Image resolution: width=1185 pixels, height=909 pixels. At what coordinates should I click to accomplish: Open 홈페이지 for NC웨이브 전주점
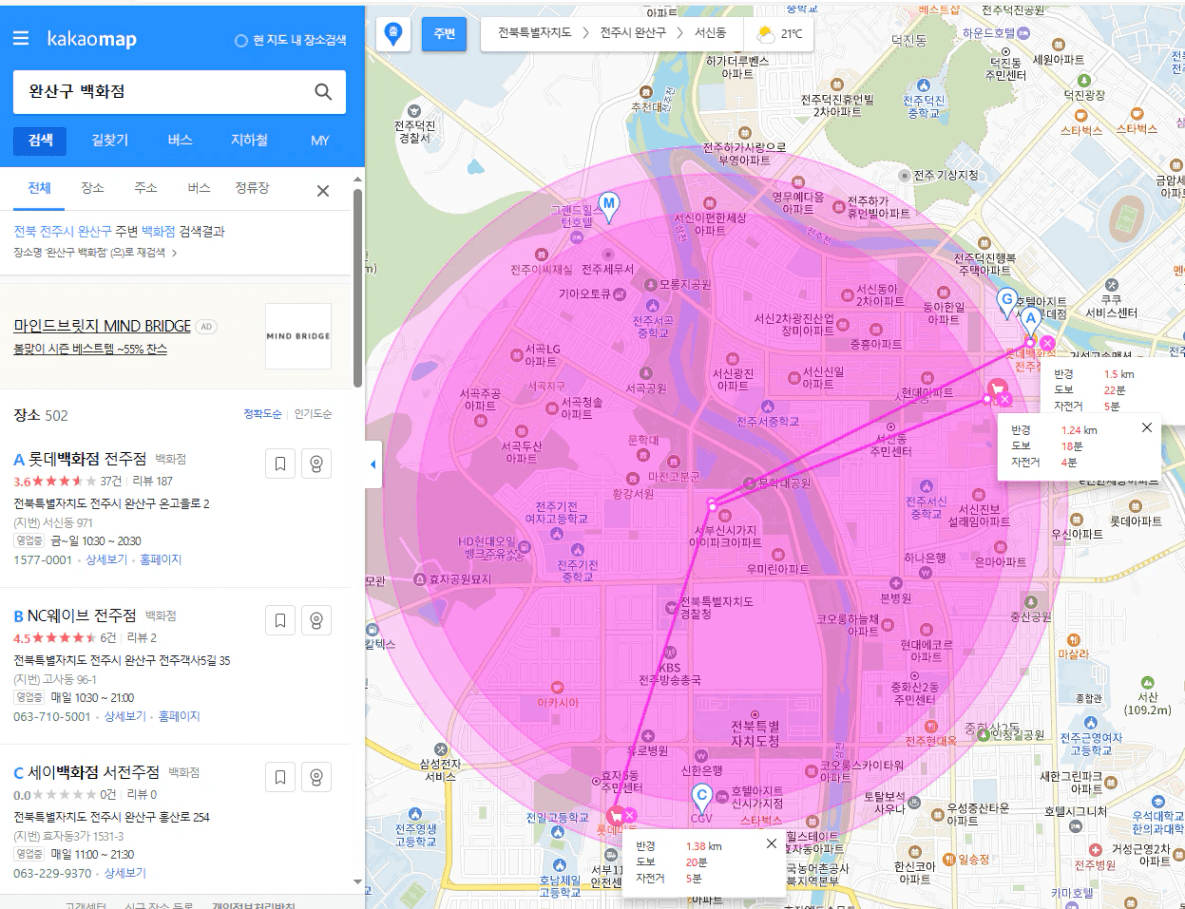[x=178, y=716]
